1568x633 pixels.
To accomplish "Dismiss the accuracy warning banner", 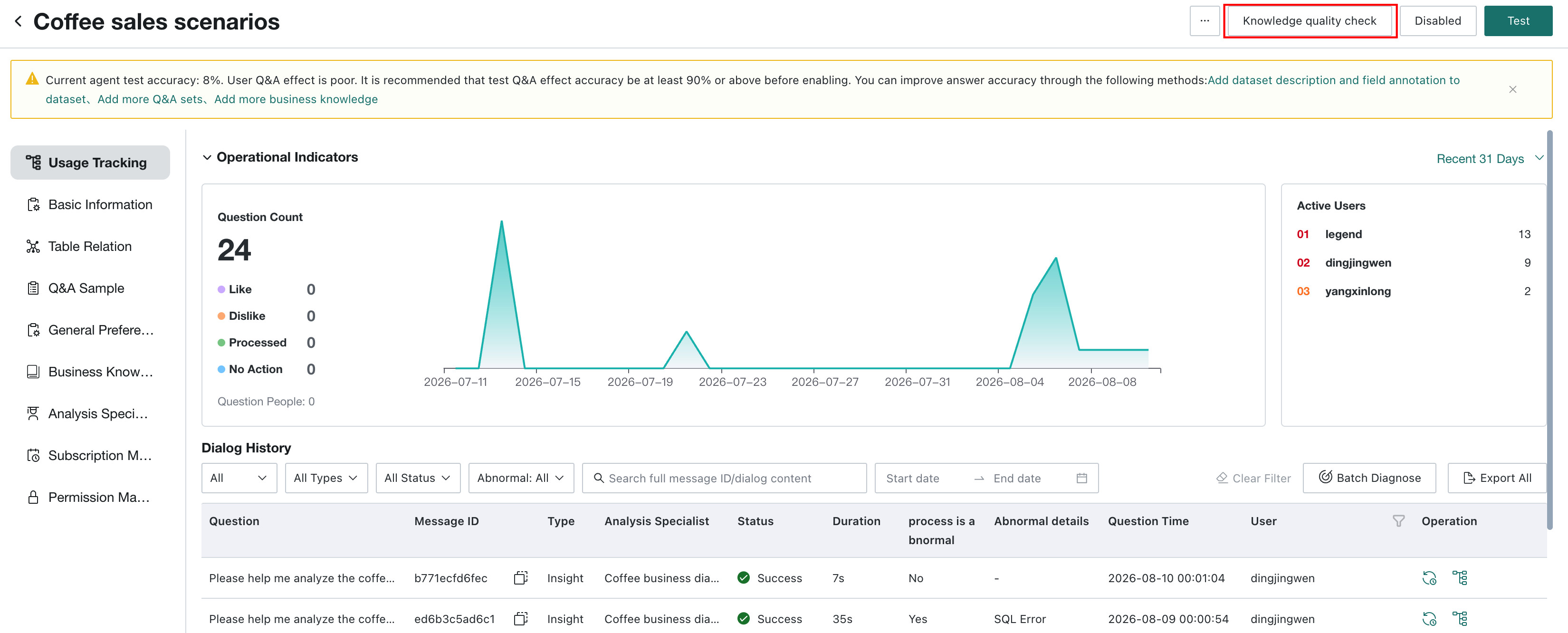I will point(1512,89).
